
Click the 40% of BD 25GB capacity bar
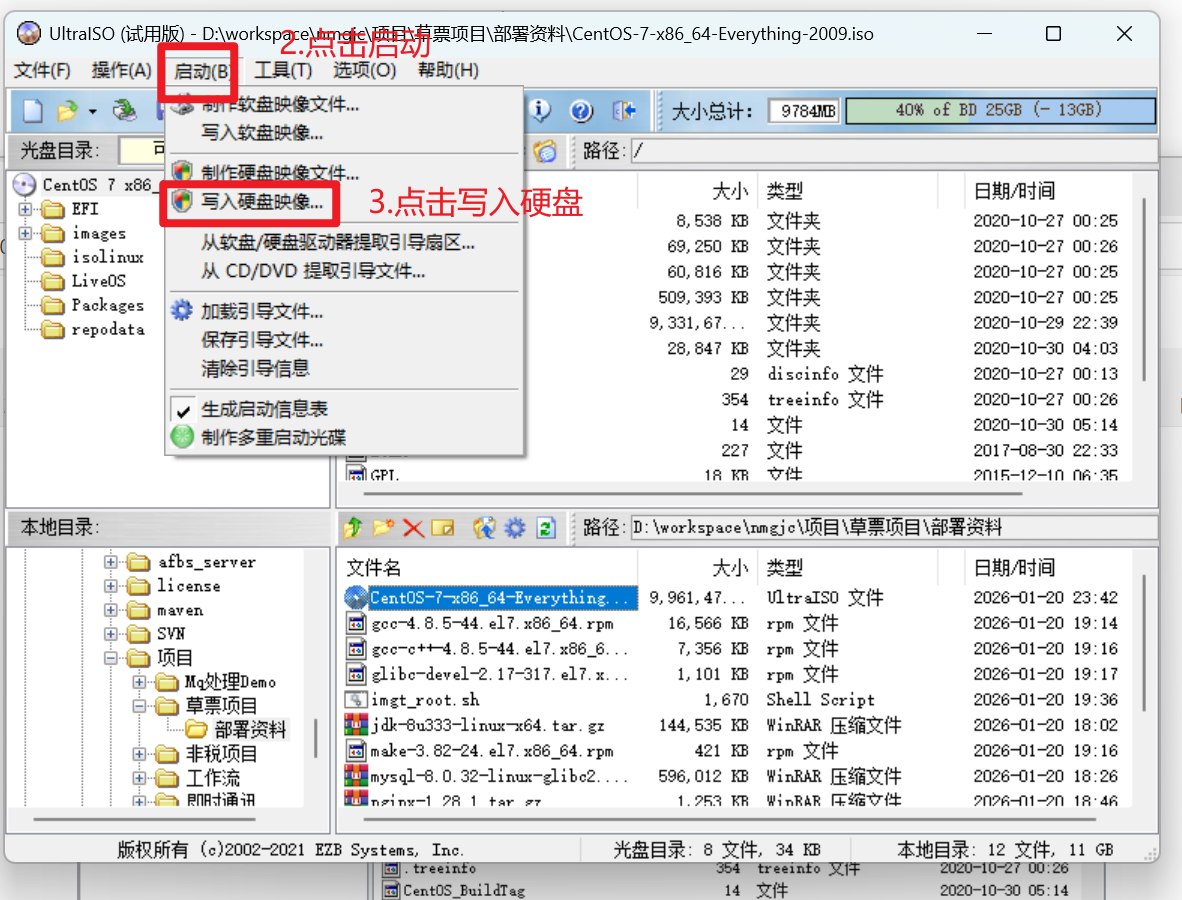[x=1000, y=111]
